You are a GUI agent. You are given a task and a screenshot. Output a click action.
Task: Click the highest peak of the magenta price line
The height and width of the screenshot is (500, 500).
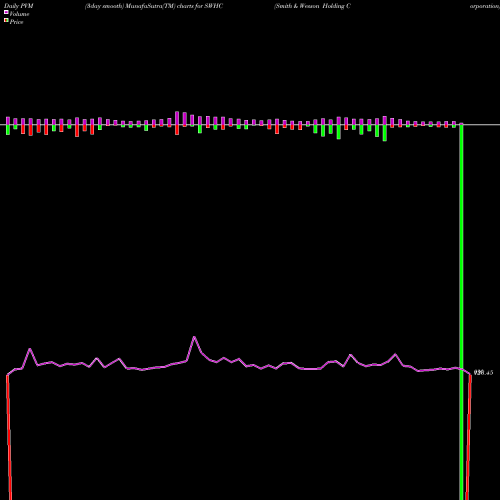[x=194, y=337]
